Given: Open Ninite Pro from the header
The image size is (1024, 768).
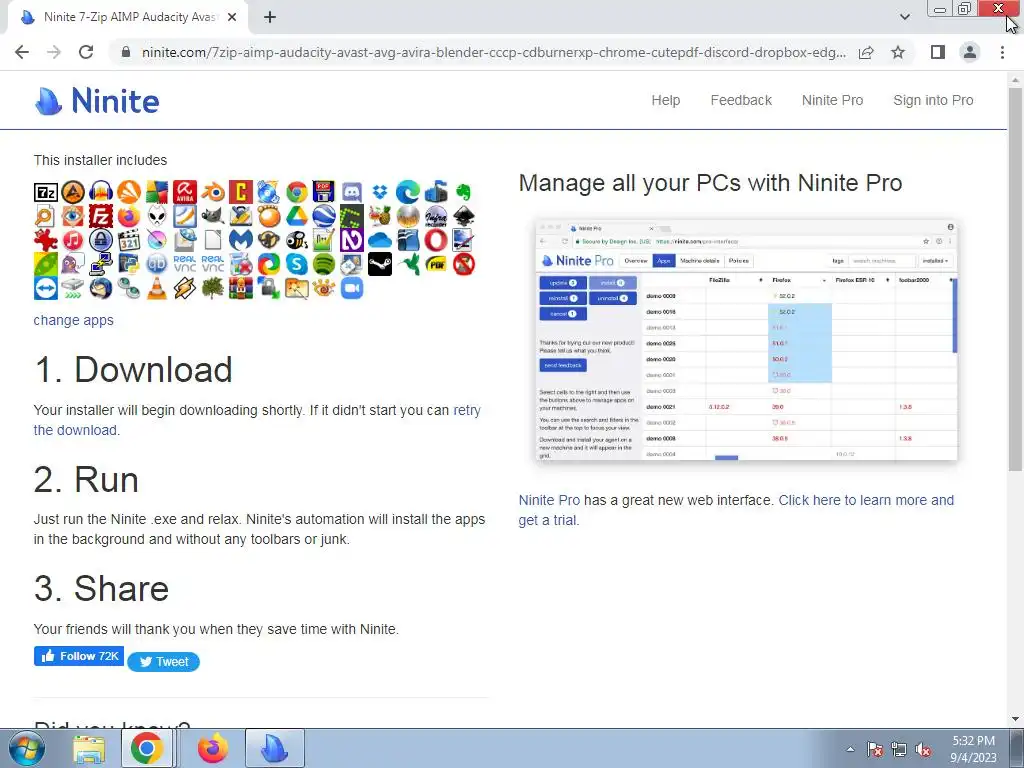Looking at the screenshot, I should coord(832,101).
